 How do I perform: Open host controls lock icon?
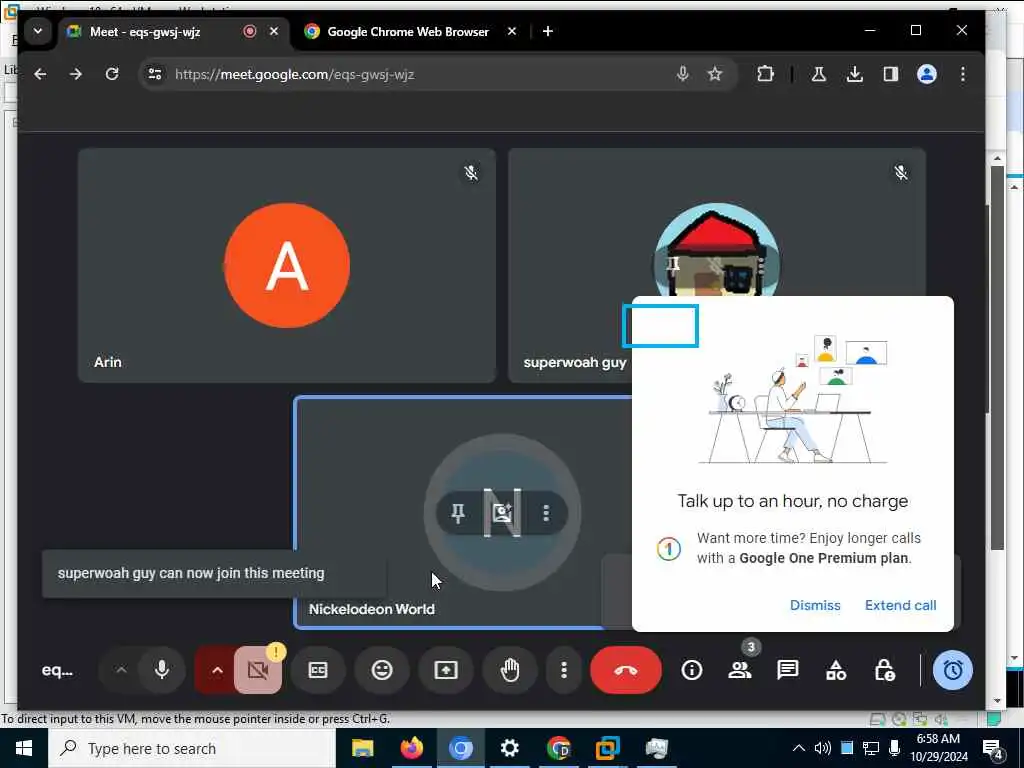[x=884, y=670]
